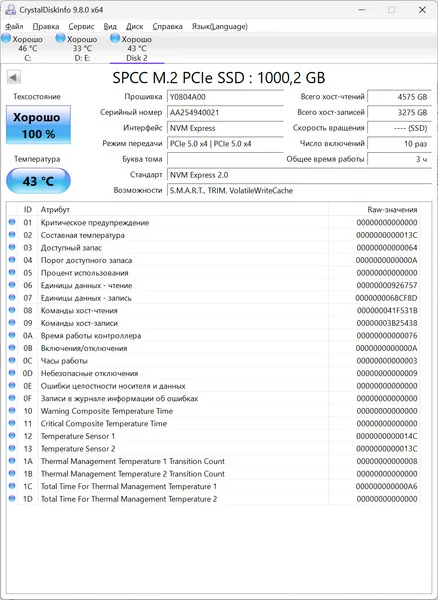Click the status dot for Включения/отключения

coord(12,348)
